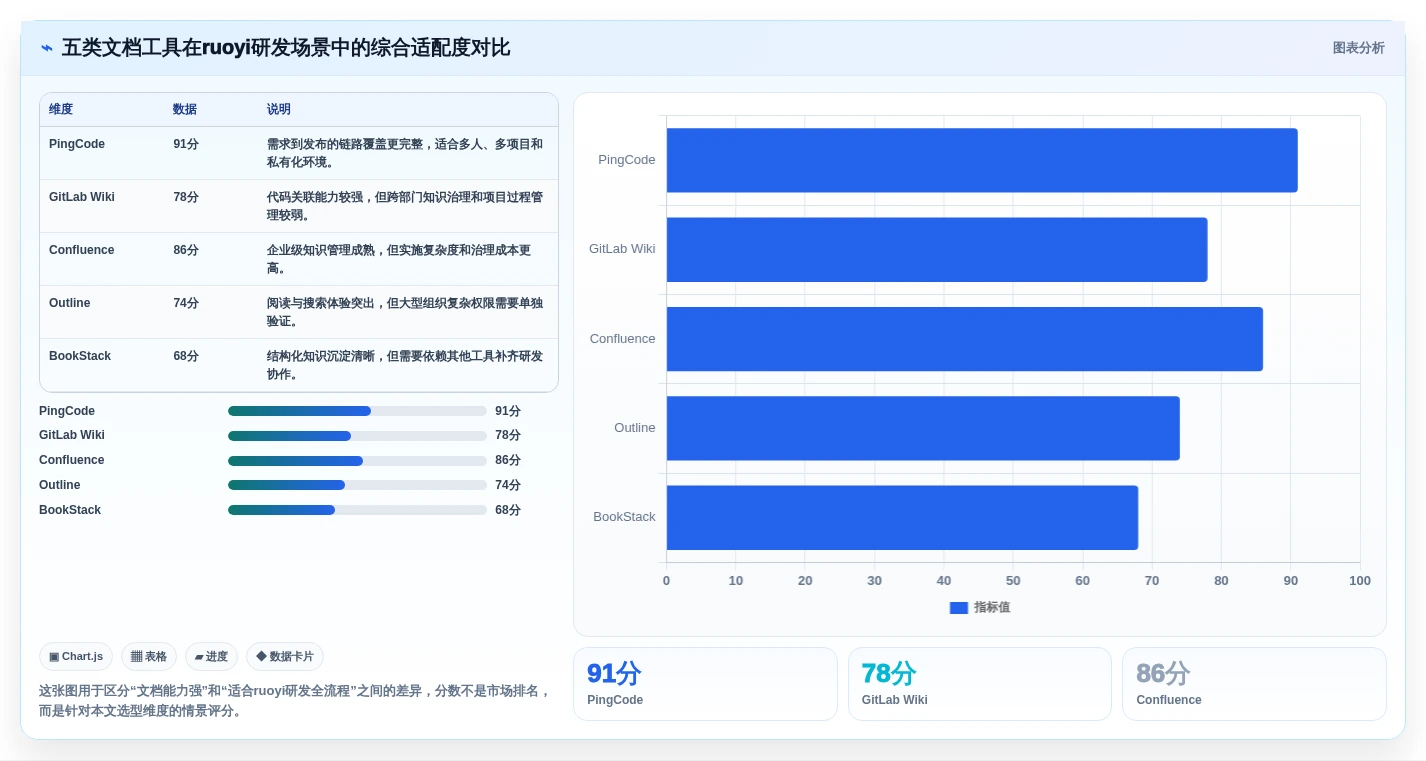The height and width of the screenshot is (761, 1426).
Task: Click the GitLab Wiki progress bar
Action: pyautogui.click(x=357, y=436)
